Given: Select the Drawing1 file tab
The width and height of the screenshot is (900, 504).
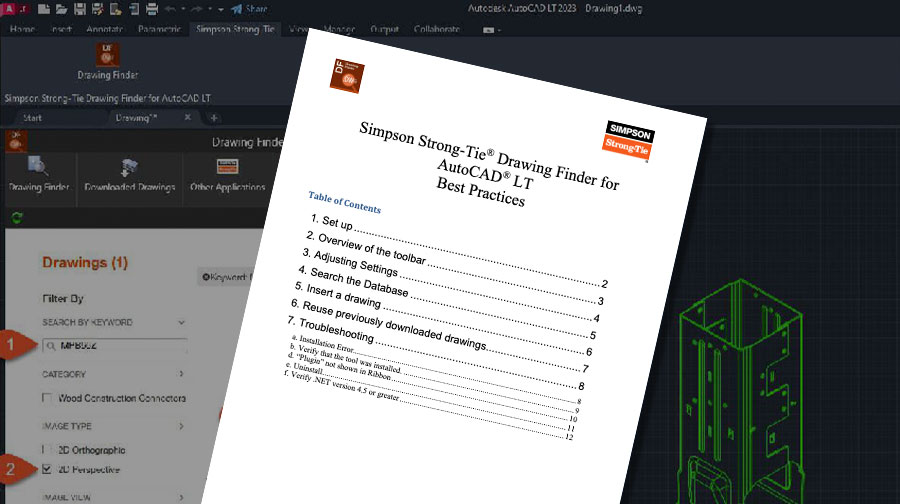Looking at the screenshot, I should pos(137,118).
